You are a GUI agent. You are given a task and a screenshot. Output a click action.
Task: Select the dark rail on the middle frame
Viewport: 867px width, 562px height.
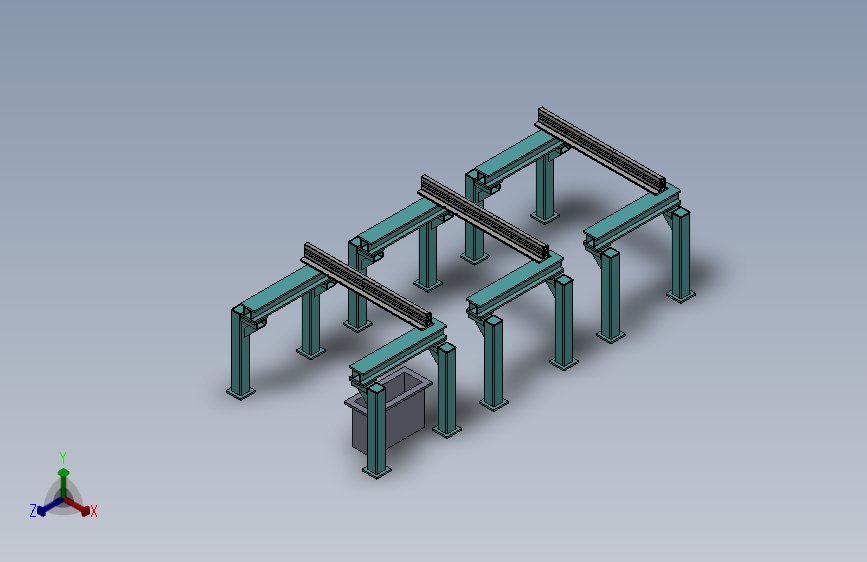coord(484,217)
